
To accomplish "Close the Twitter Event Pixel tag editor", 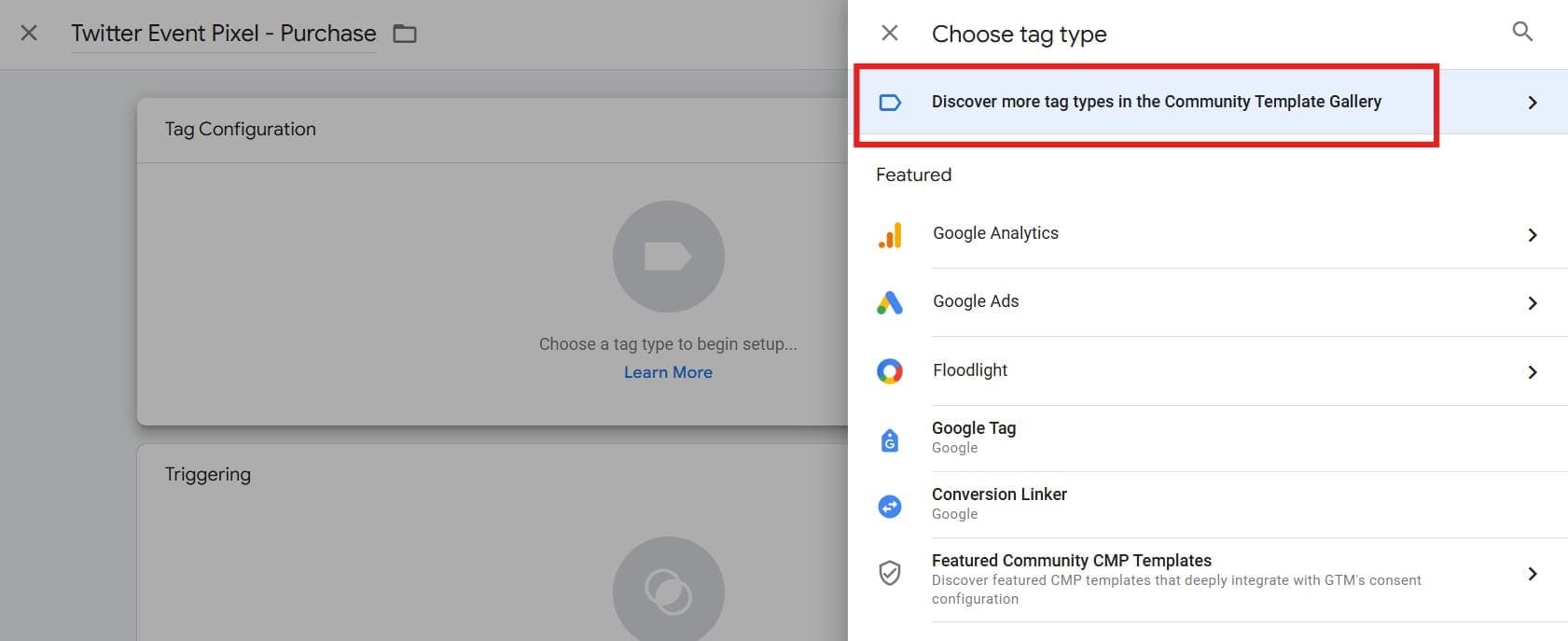I will pyautogui.click(x=29, y=34).
